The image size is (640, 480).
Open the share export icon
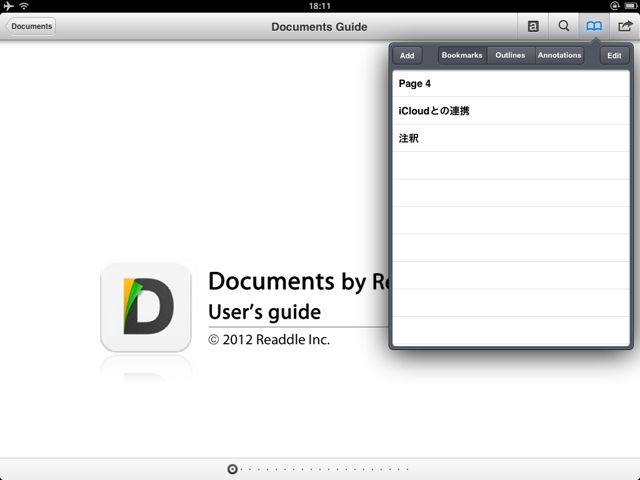[x=624, y=27]
